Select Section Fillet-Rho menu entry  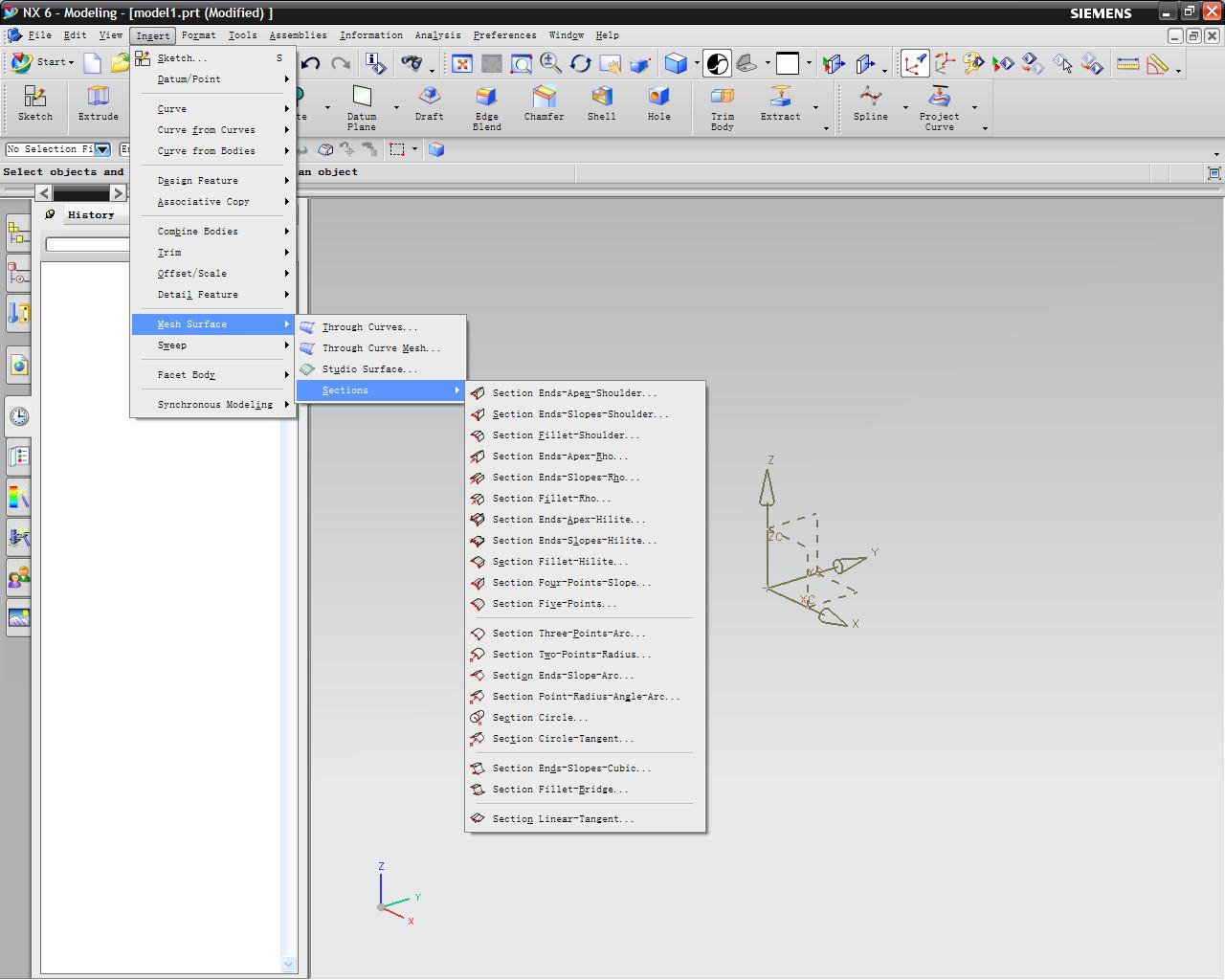click(585, 499)
